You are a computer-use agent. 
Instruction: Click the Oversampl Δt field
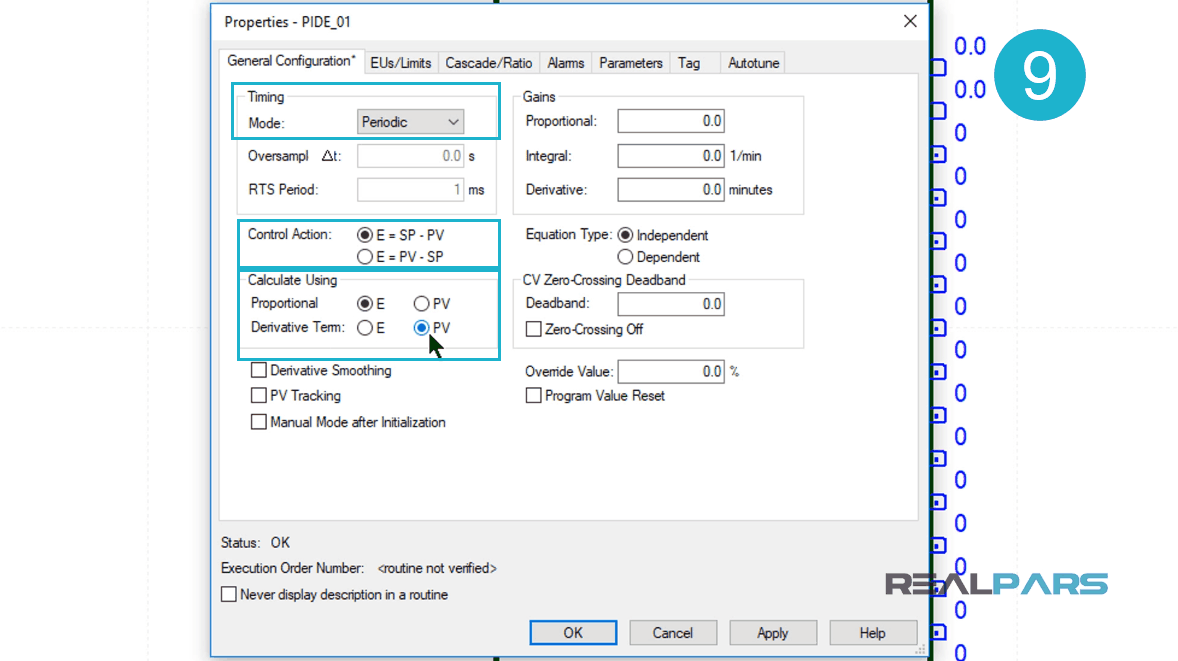pos(410,155)
